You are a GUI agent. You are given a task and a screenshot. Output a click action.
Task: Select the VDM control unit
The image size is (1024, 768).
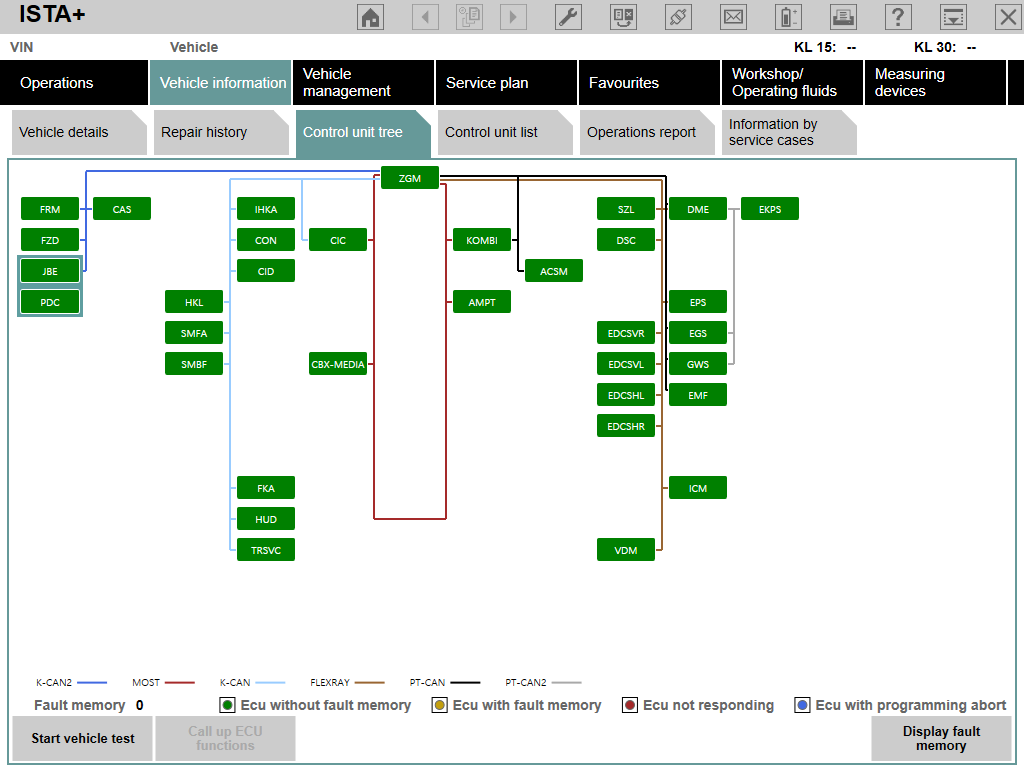click(626, 551)
